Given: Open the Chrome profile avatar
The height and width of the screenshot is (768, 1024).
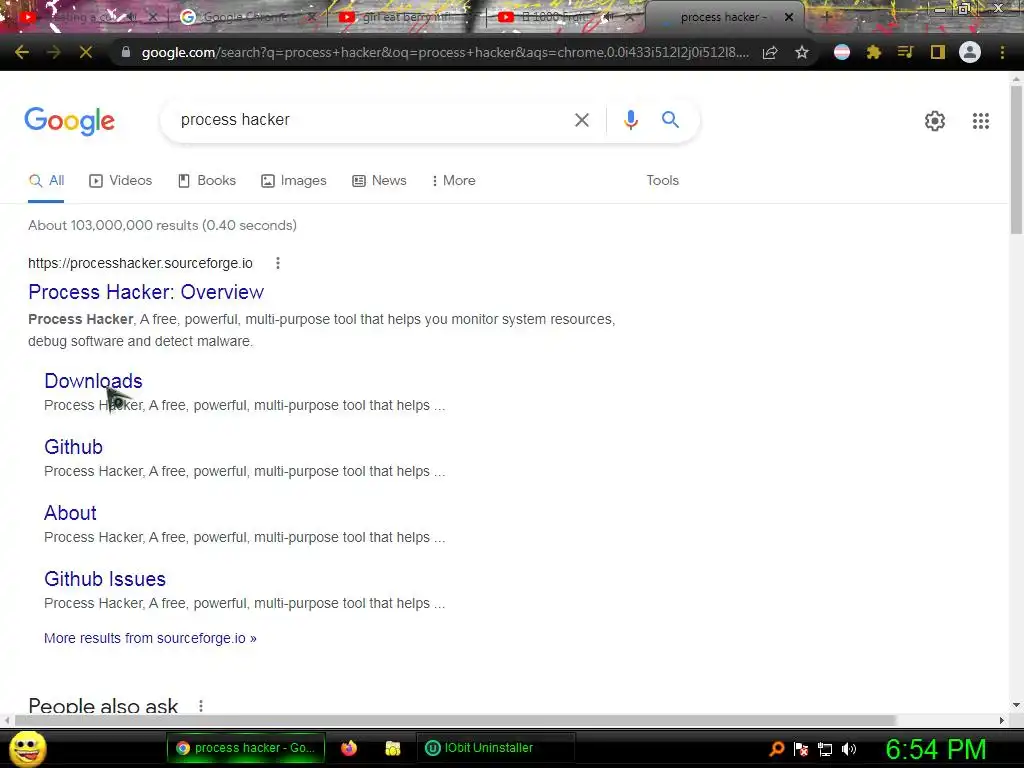Looking at the screenshot, I should (970, 52).
